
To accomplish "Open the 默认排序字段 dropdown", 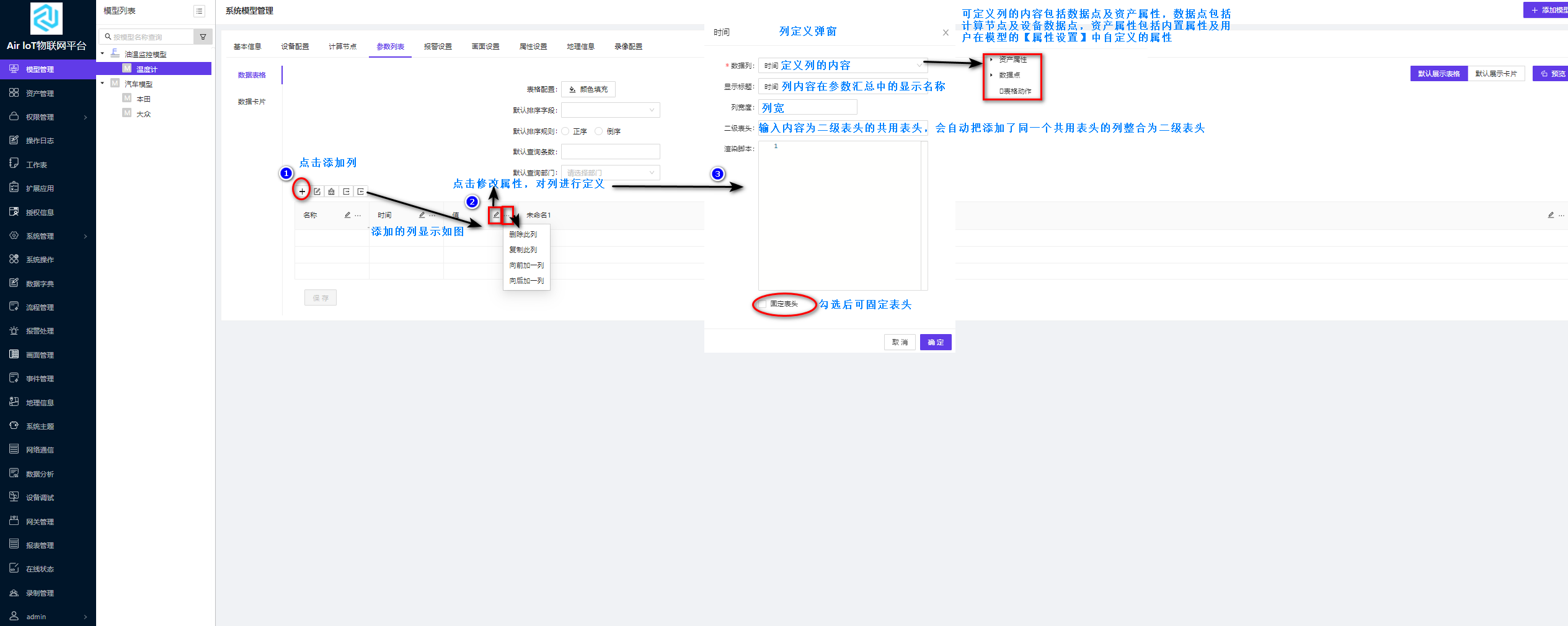I will point(611,110).
